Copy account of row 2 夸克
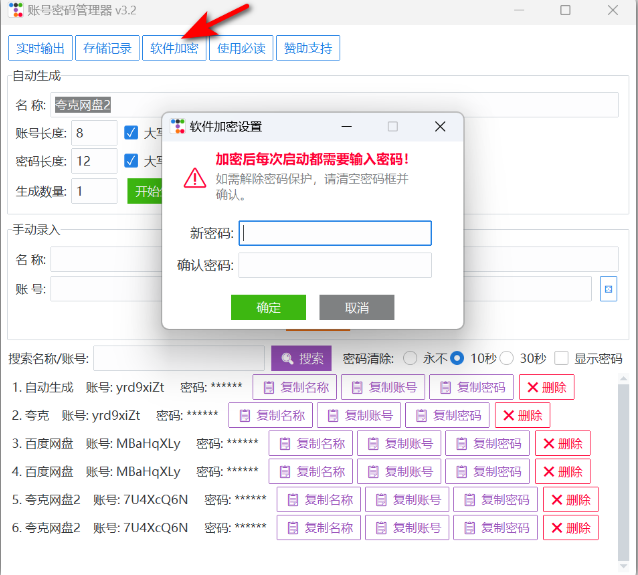This screenshot has height=575, width=638. [x=359, y=415]
